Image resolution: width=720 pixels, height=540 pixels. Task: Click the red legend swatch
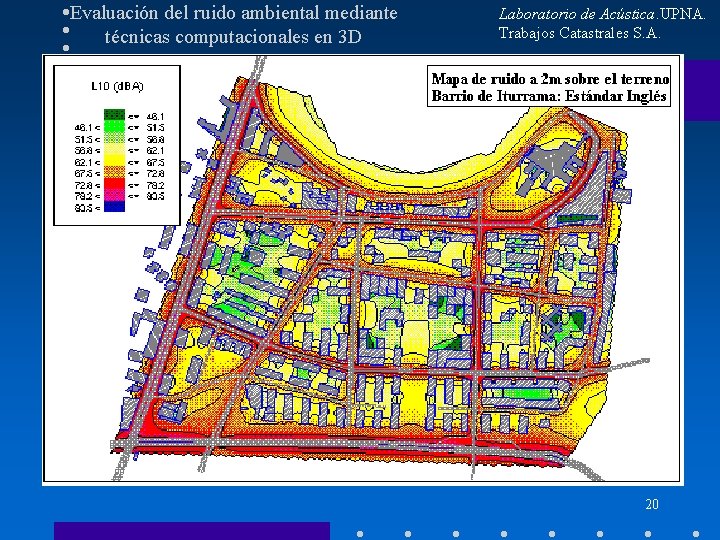(114, 183)
